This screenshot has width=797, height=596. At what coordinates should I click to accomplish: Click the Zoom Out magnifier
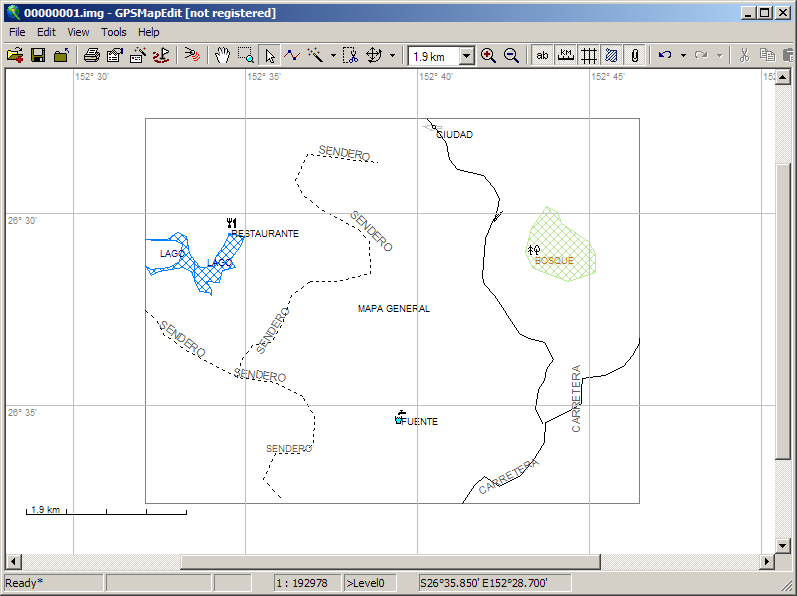coord(511,56)
